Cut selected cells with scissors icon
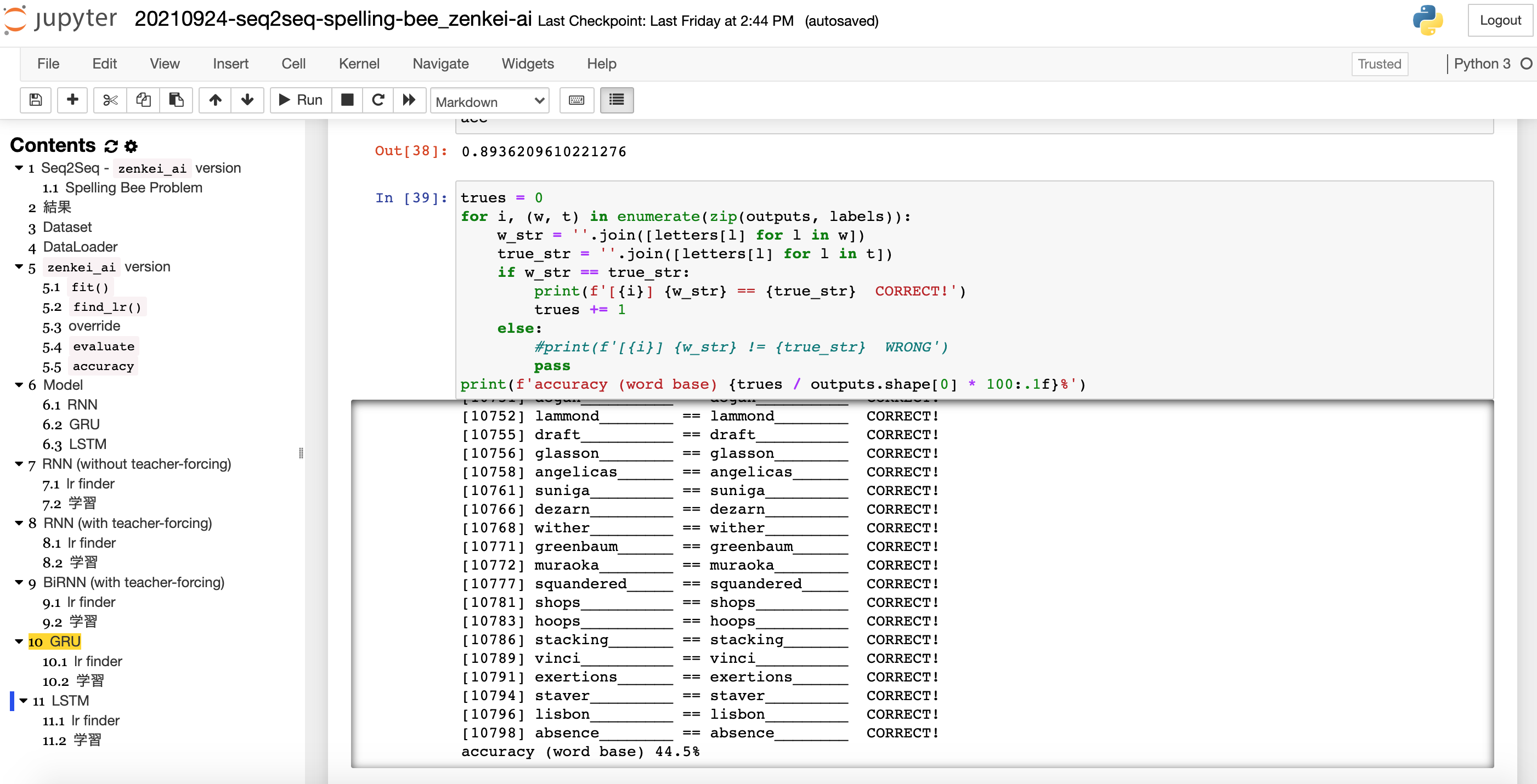1537x784 pixels. click(110, 100)
